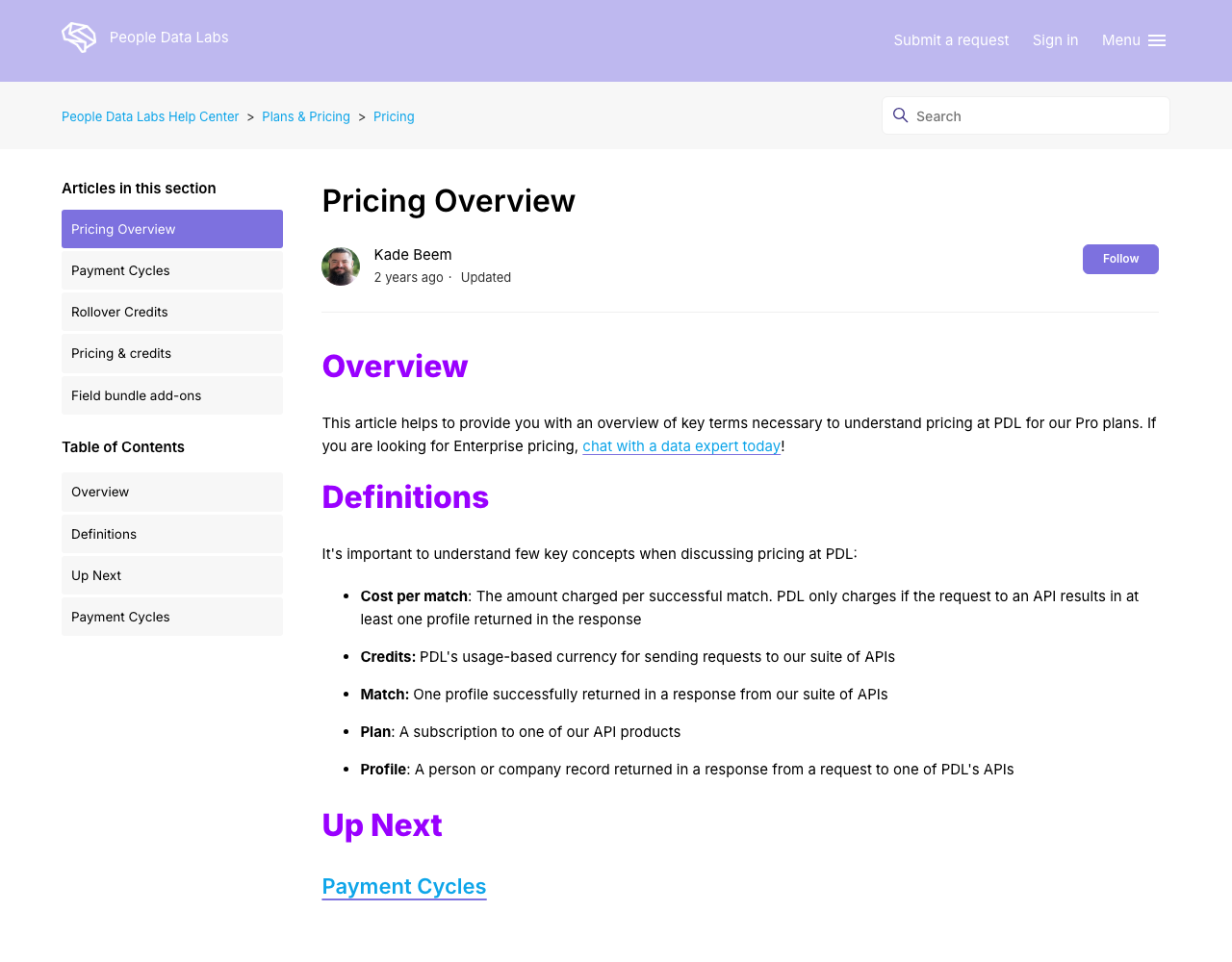Open Rollover Credits article
1232x962 pixels.
pos(172,312)
